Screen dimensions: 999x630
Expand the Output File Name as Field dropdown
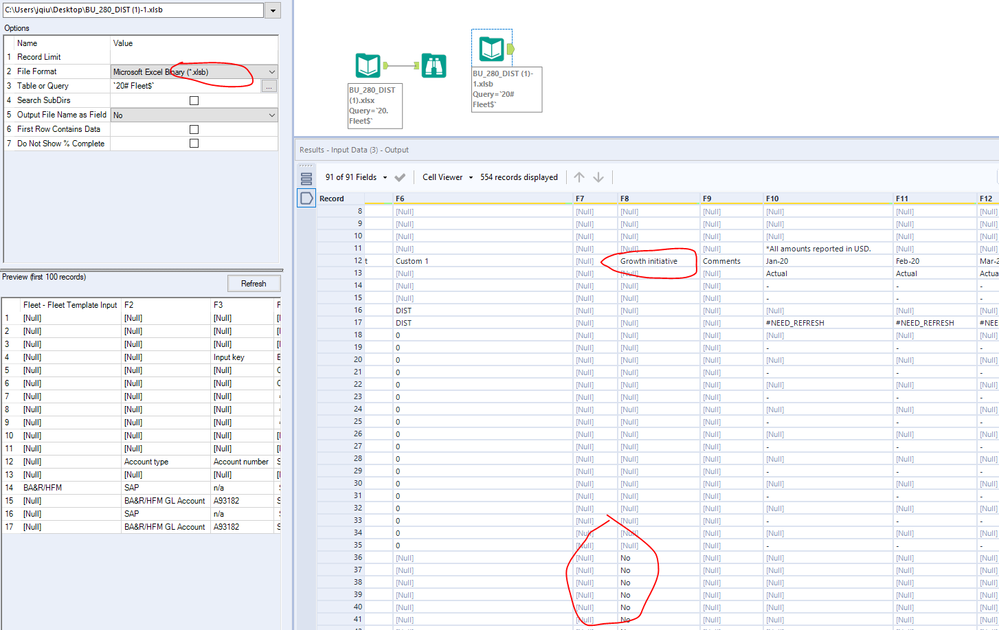(272, 115)
